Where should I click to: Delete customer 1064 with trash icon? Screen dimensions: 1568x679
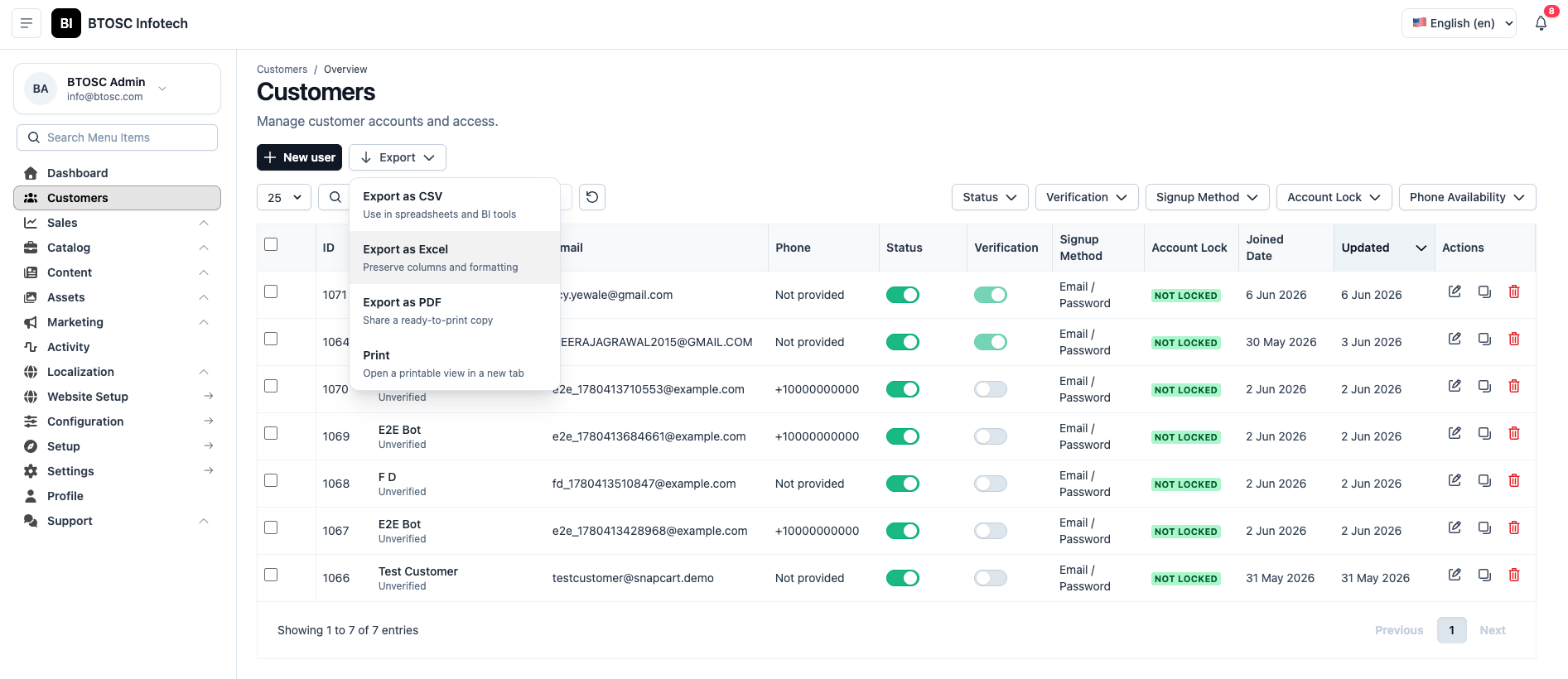pyautogui.click(x=1514, y=339)
